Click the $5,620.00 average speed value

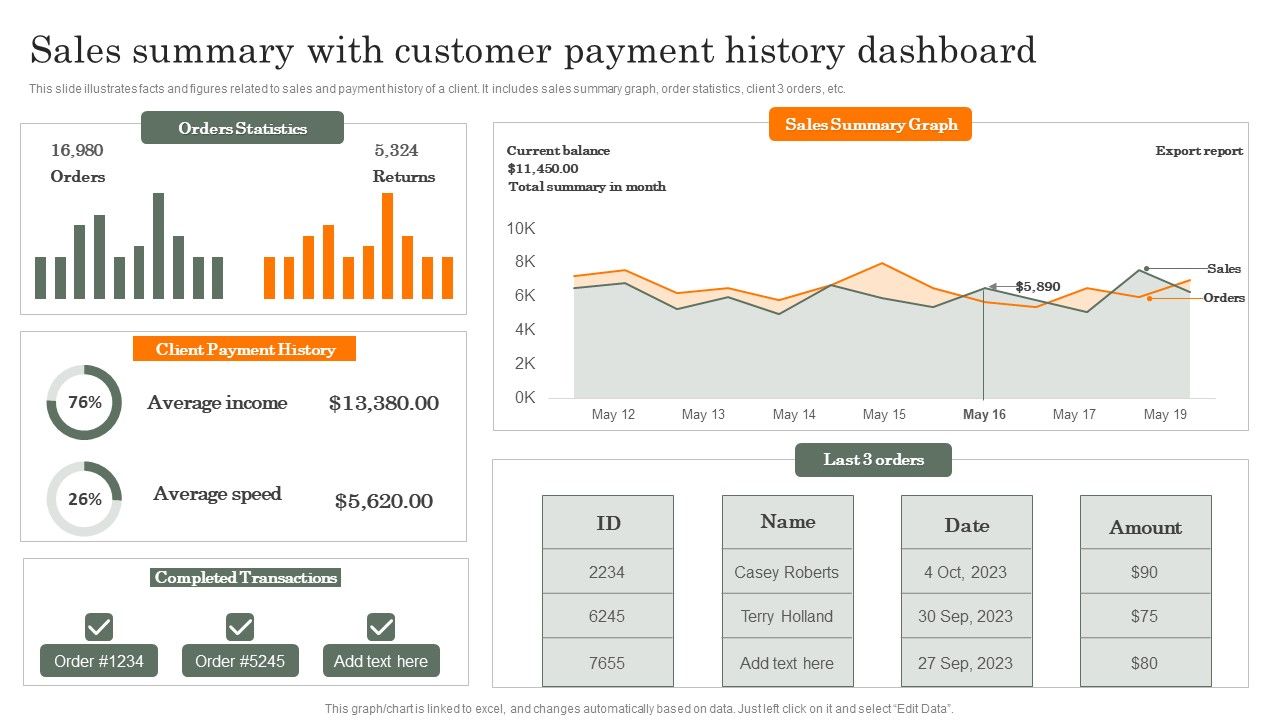384,501
